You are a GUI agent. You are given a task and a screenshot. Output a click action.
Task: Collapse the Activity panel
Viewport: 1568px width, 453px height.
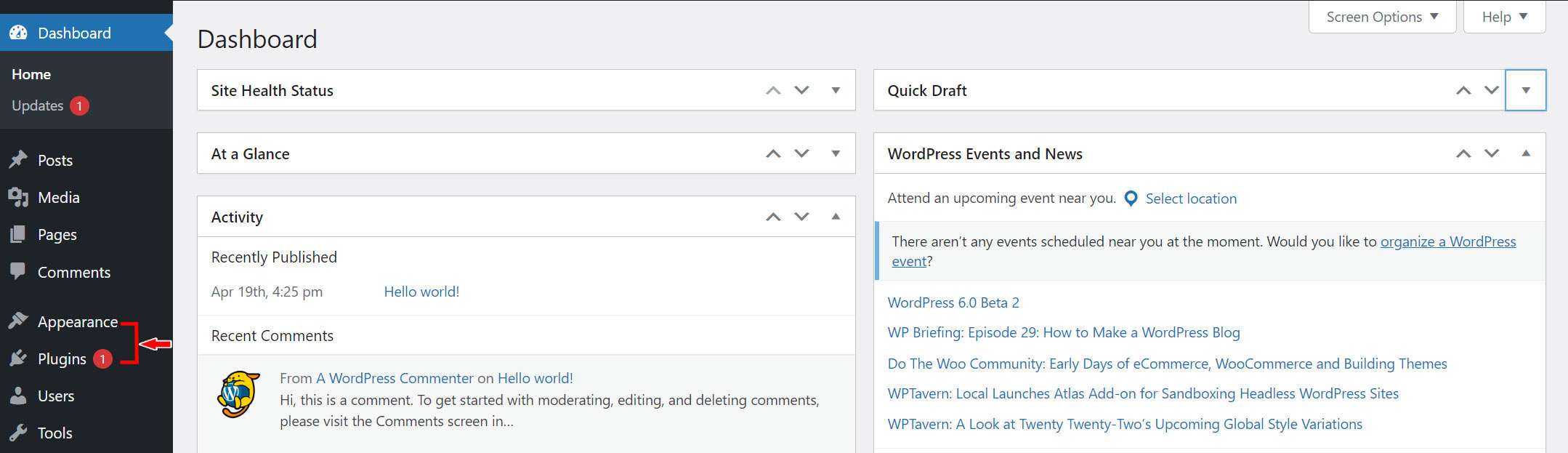(836, 217)
